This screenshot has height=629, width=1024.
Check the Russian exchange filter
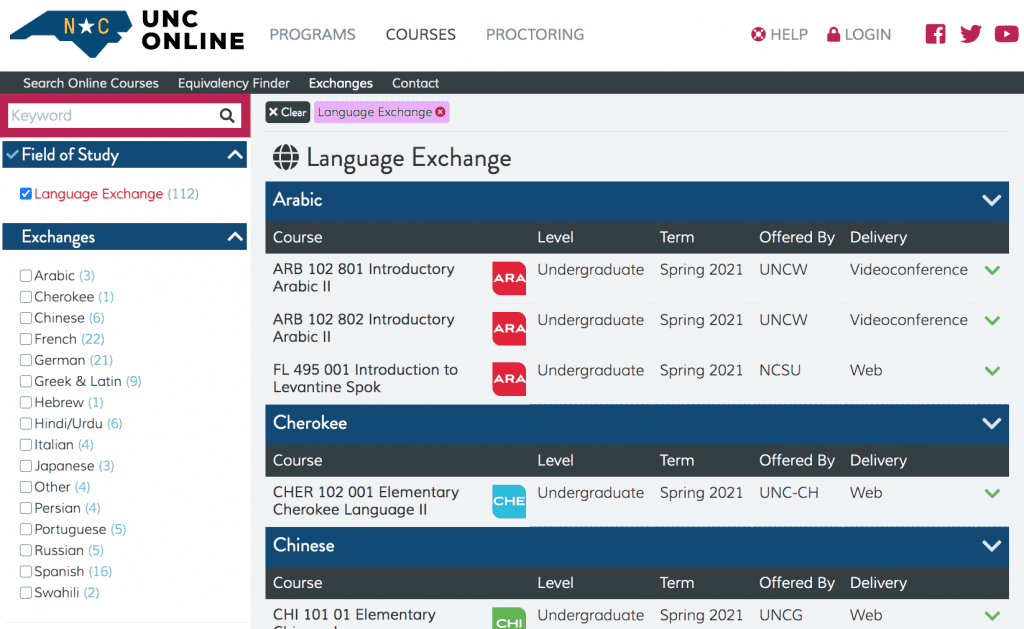click(x=25, y=550)
